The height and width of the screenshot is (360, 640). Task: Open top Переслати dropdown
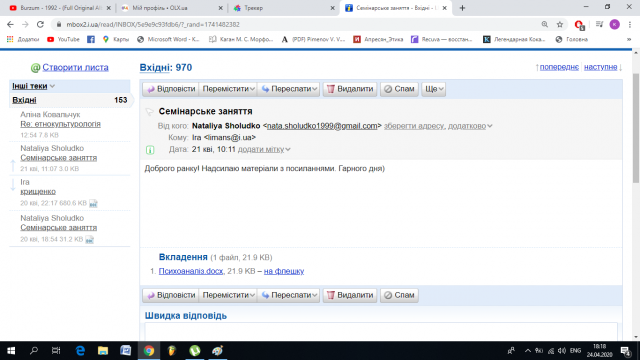coord(289,89)
